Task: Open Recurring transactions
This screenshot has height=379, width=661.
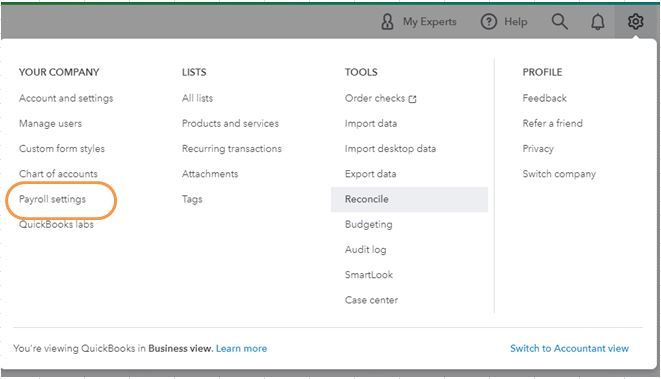Action: tap(231, 149)
